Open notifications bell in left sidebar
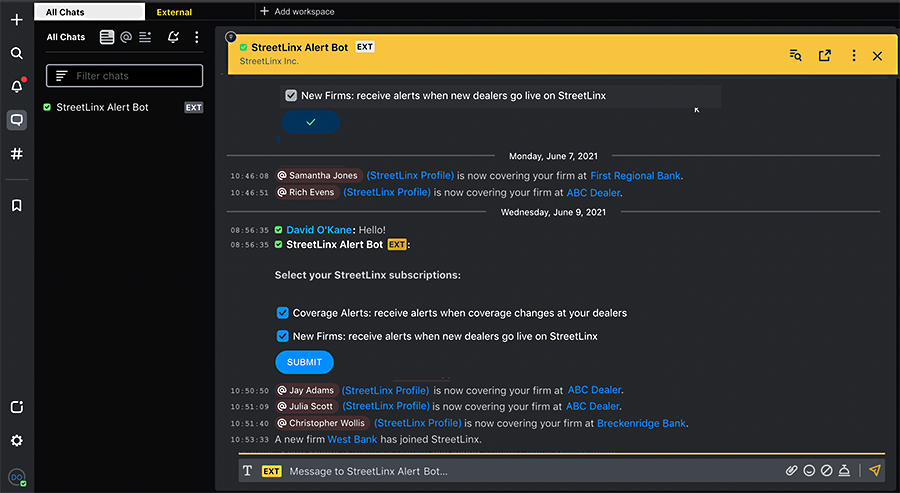 16,87
